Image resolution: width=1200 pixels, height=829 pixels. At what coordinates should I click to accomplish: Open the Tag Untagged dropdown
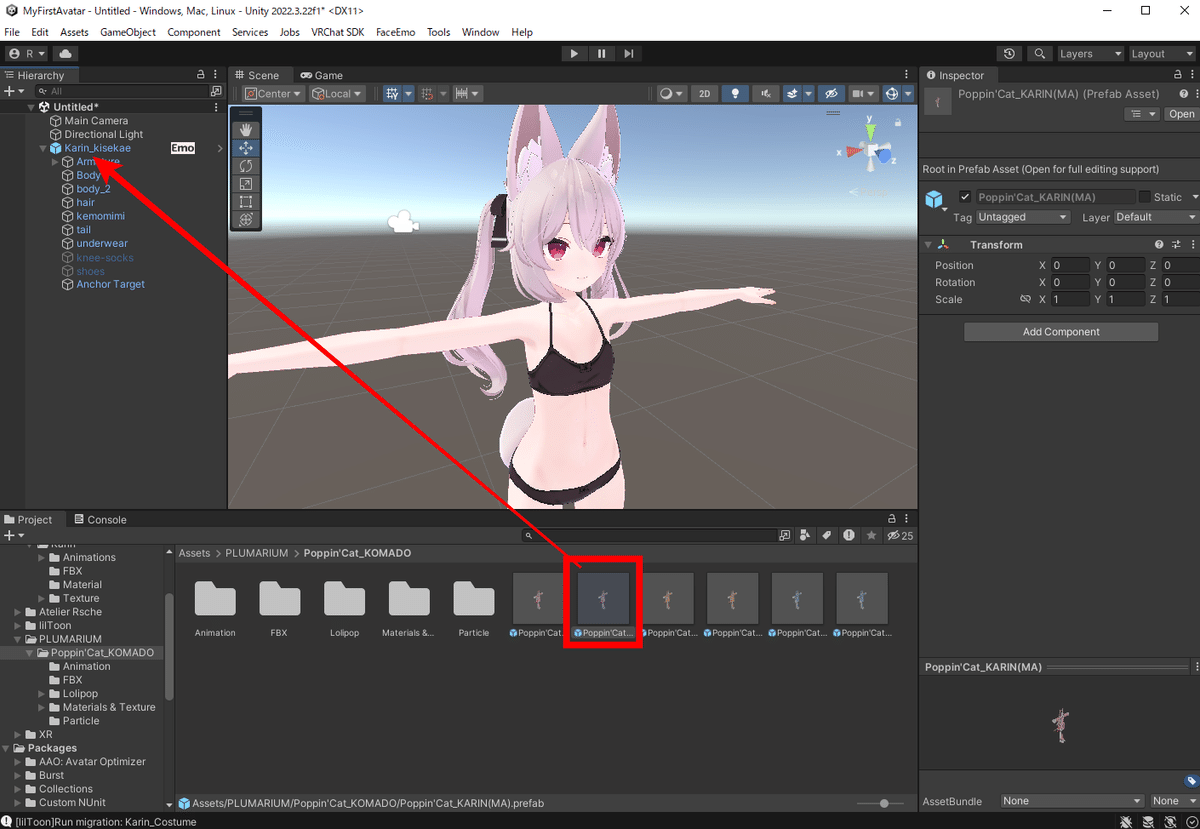(x=1023, y=217)
